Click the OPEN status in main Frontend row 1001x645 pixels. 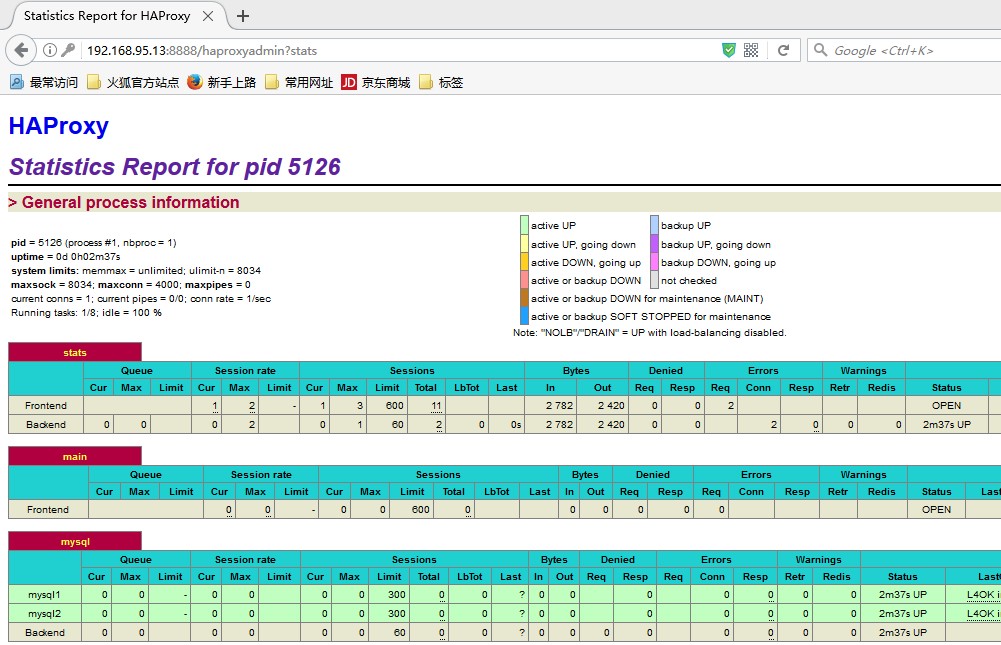click(x=937, y=510)
